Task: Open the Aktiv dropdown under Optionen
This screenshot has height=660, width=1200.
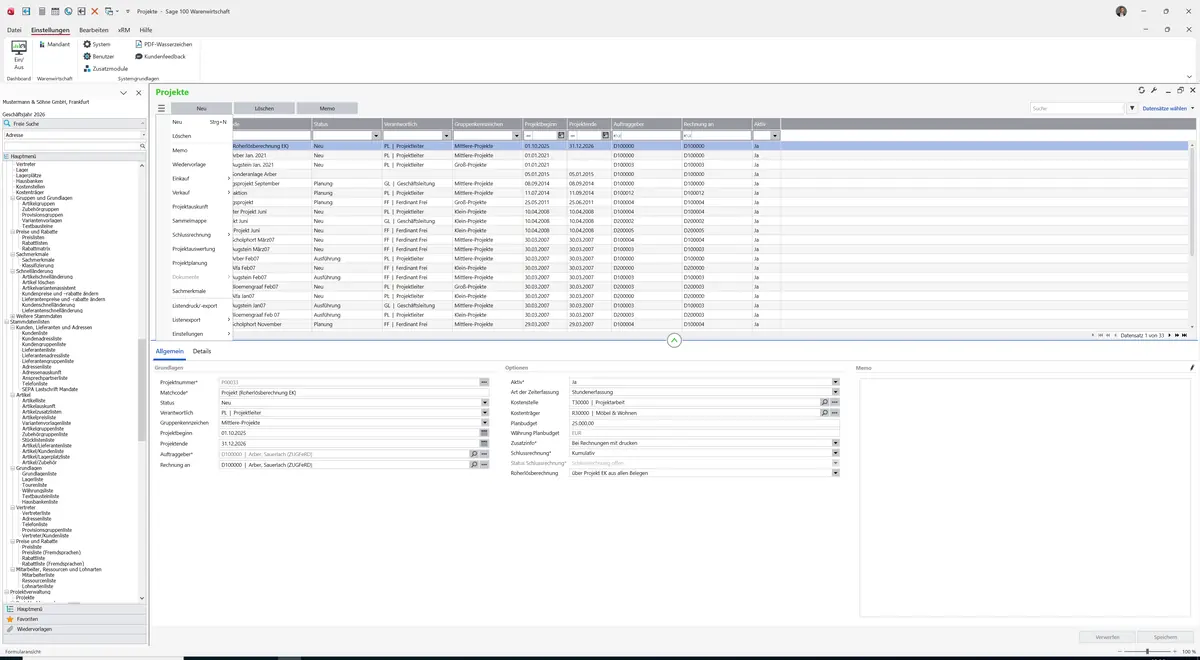Action: point(835,382)
